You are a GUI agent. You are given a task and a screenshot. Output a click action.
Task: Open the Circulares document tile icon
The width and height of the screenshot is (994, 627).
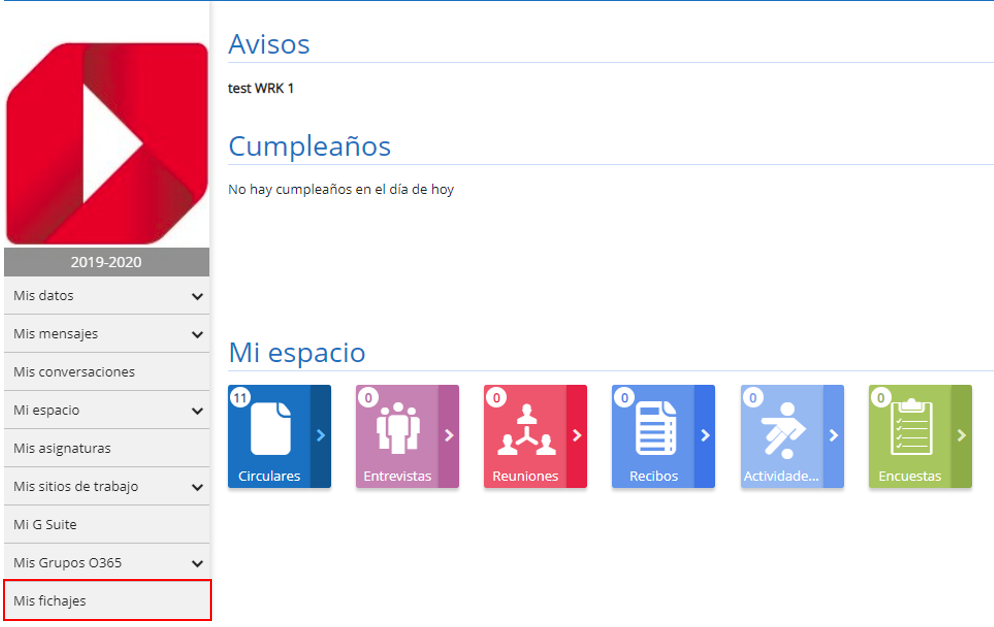[x=270, y=428]
